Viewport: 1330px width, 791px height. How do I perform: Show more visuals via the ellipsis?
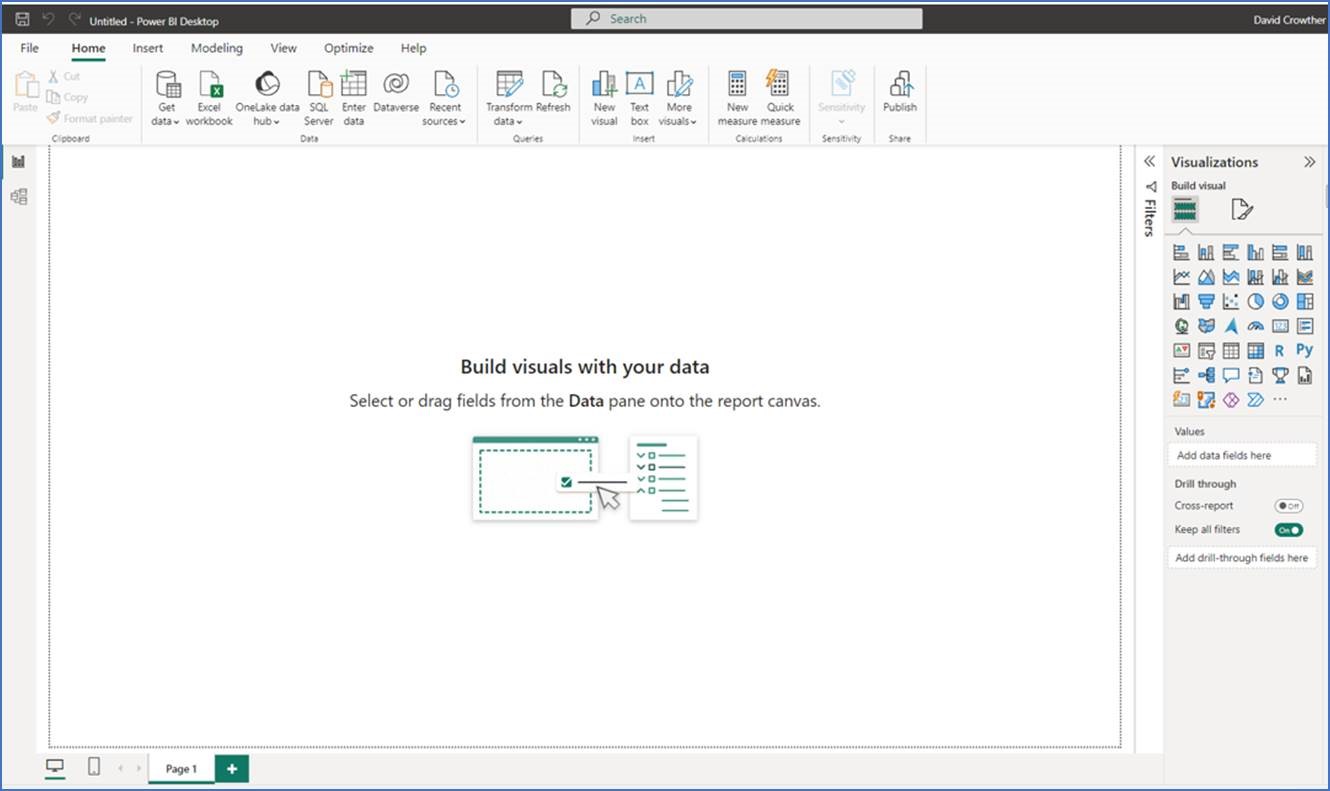pyautogui.click(x=1280, y=400)
